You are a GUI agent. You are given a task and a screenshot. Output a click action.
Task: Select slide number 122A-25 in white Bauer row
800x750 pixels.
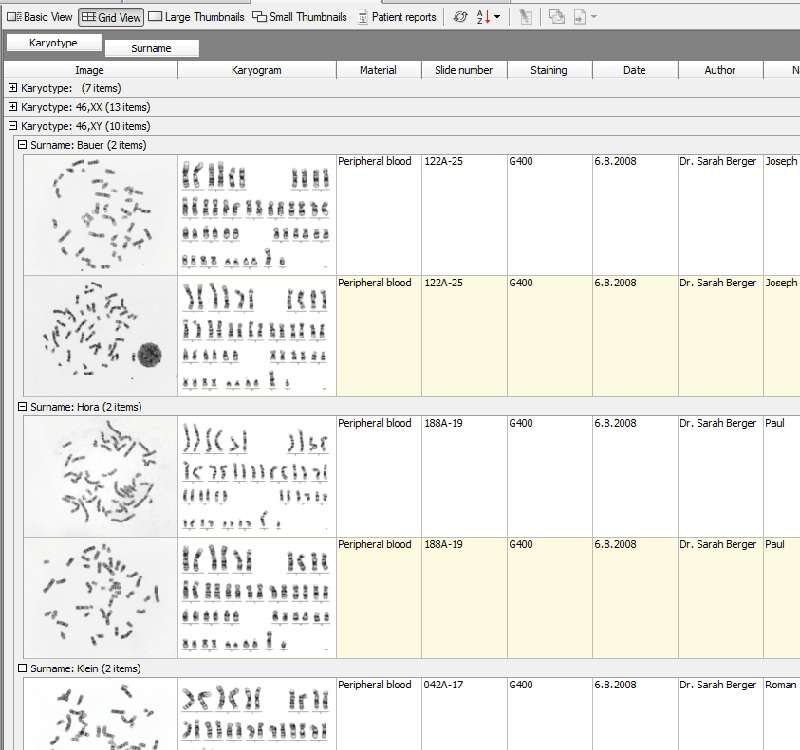443,161
